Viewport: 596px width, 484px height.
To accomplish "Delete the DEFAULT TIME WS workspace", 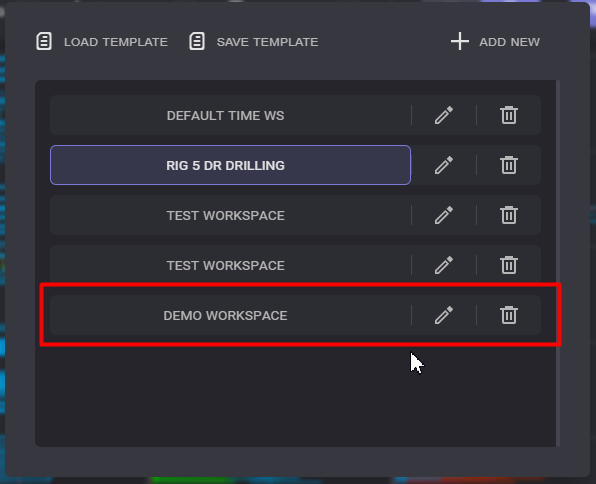I will coord(509,115).
